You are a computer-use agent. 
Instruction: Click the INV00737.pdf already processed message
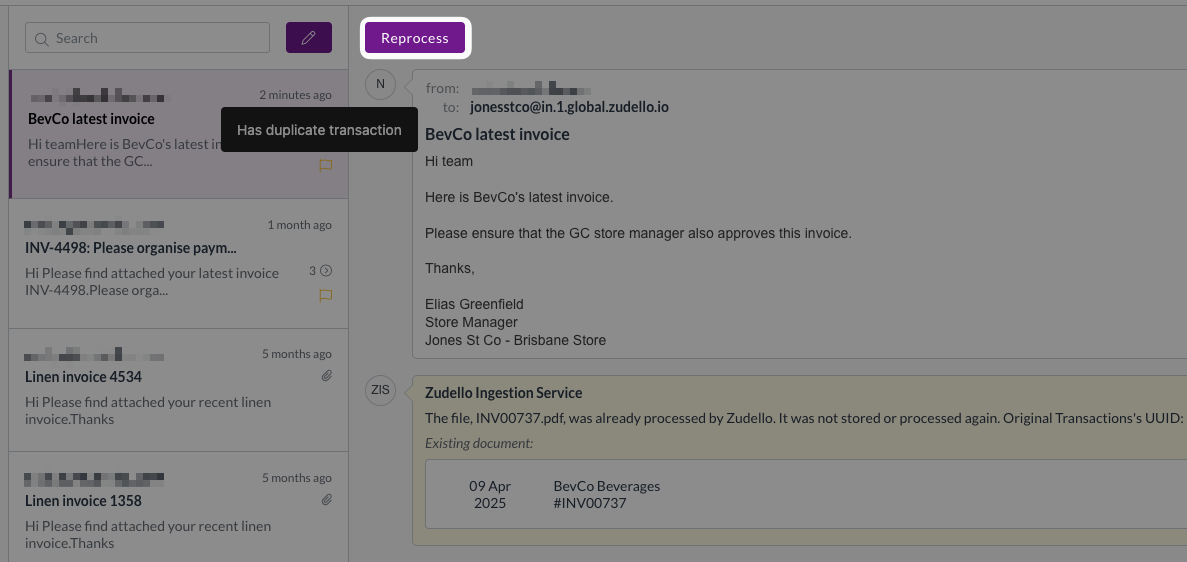[804, 418]
